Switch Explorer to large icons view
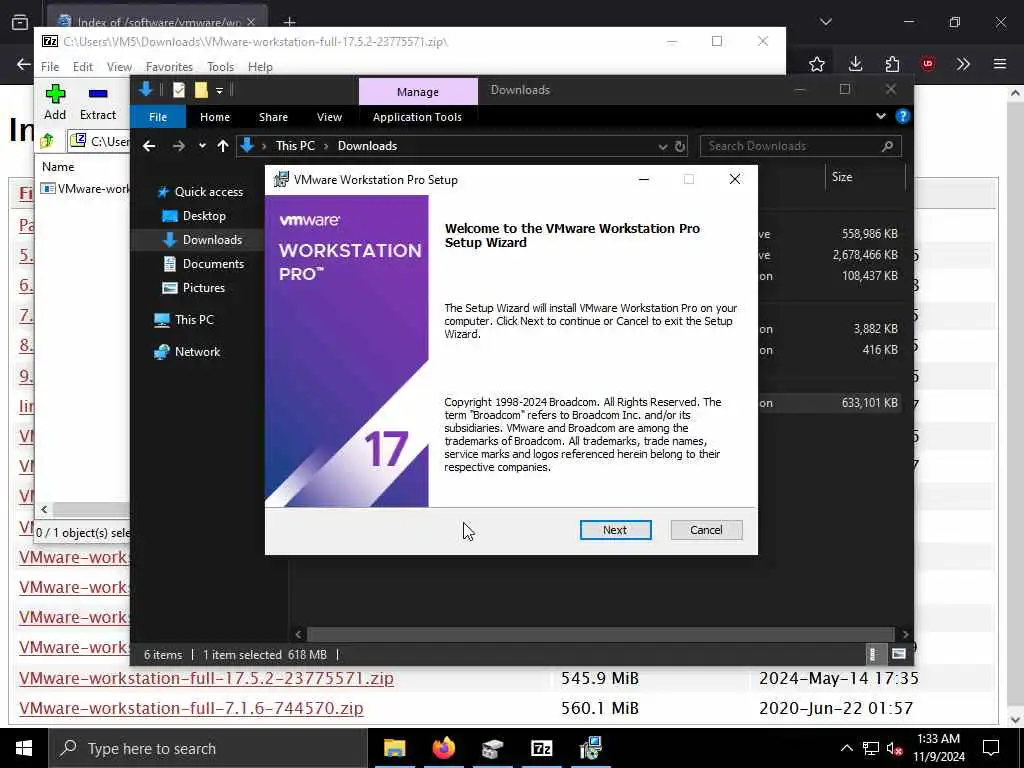1024x768 pixels. coord(899,654)
